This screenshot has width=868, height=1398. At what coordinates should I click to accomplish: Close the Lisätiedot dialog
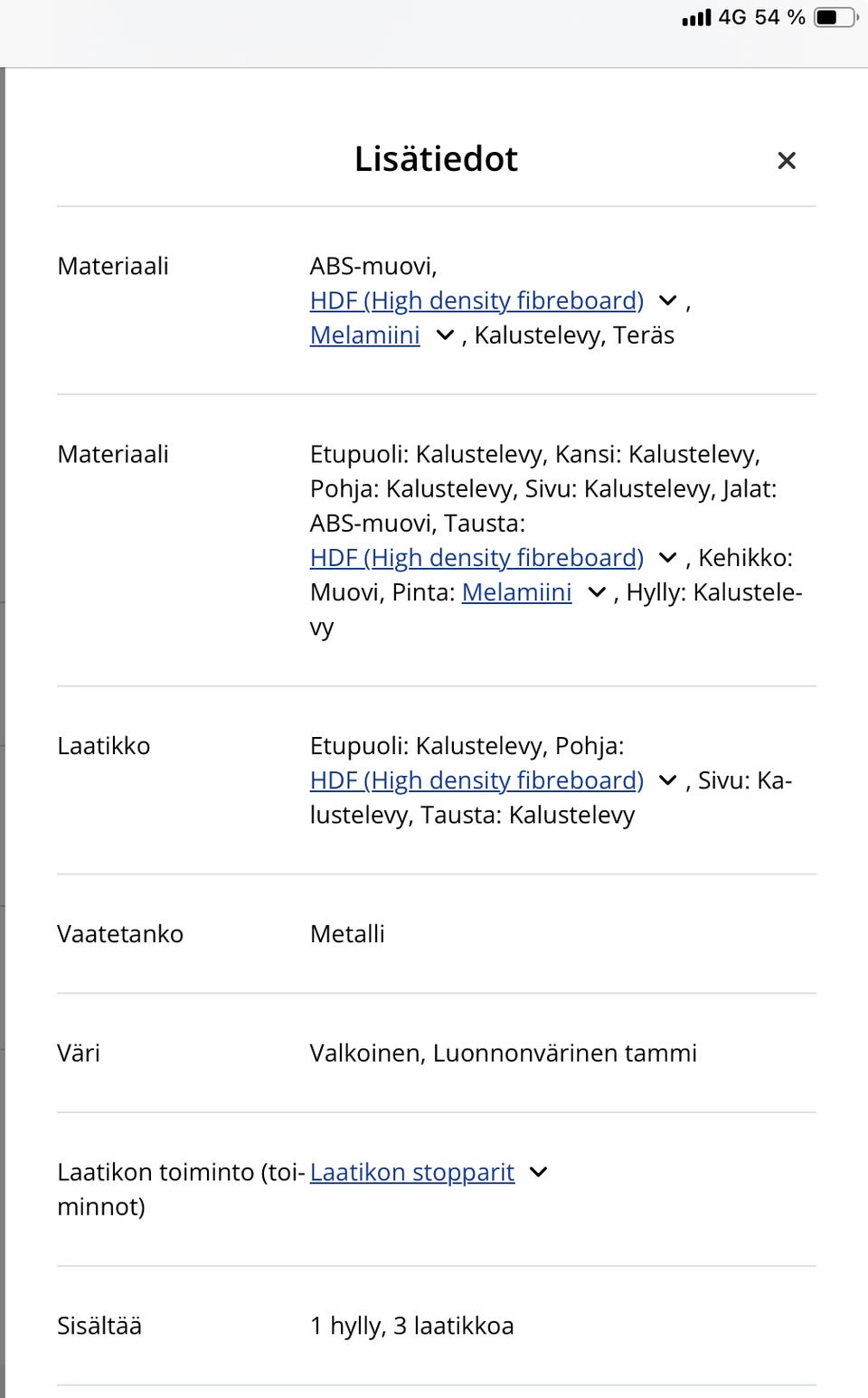click(787, 160)
